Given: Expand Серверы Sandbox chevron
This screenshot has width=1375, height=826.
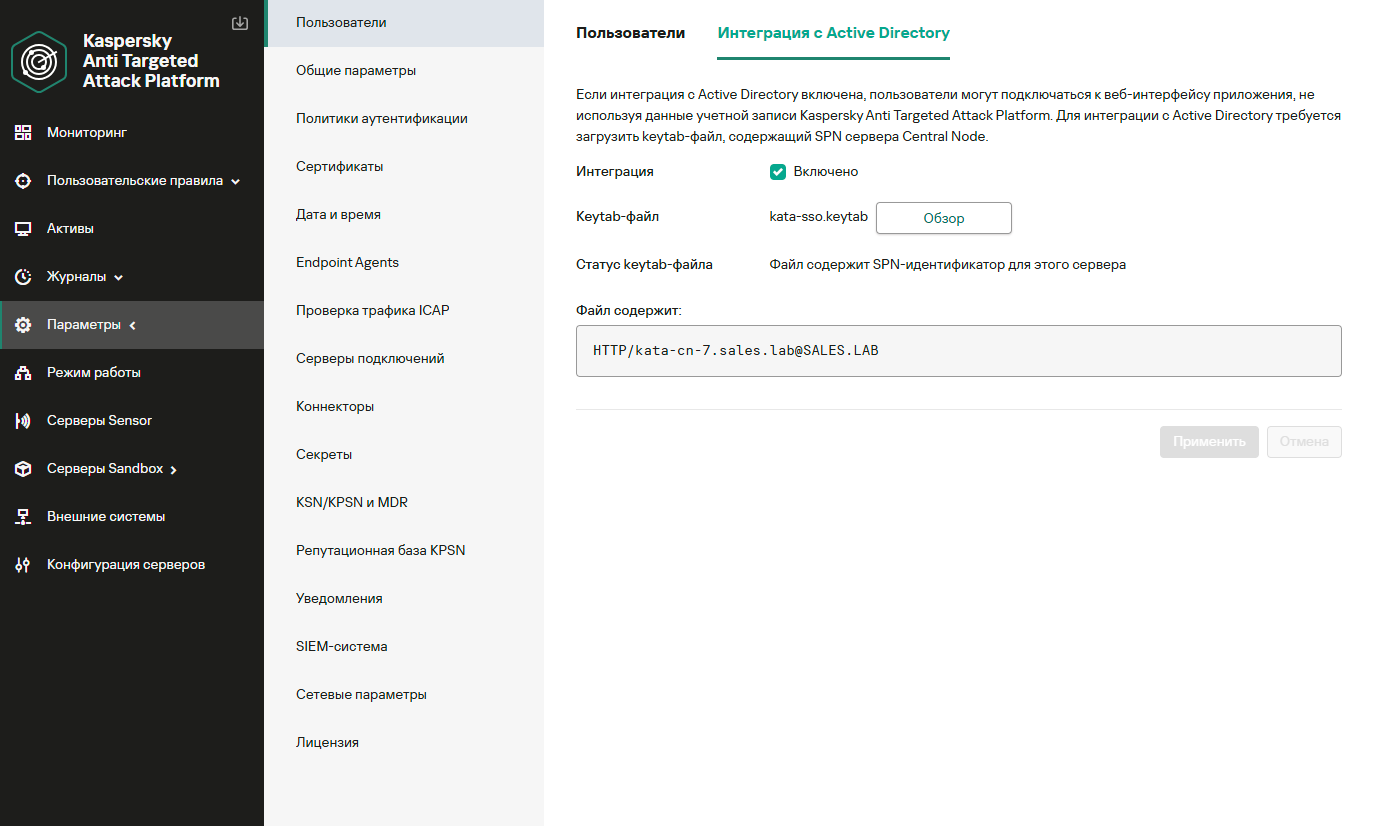Looking at the screenshot, I should pos(173,470).
